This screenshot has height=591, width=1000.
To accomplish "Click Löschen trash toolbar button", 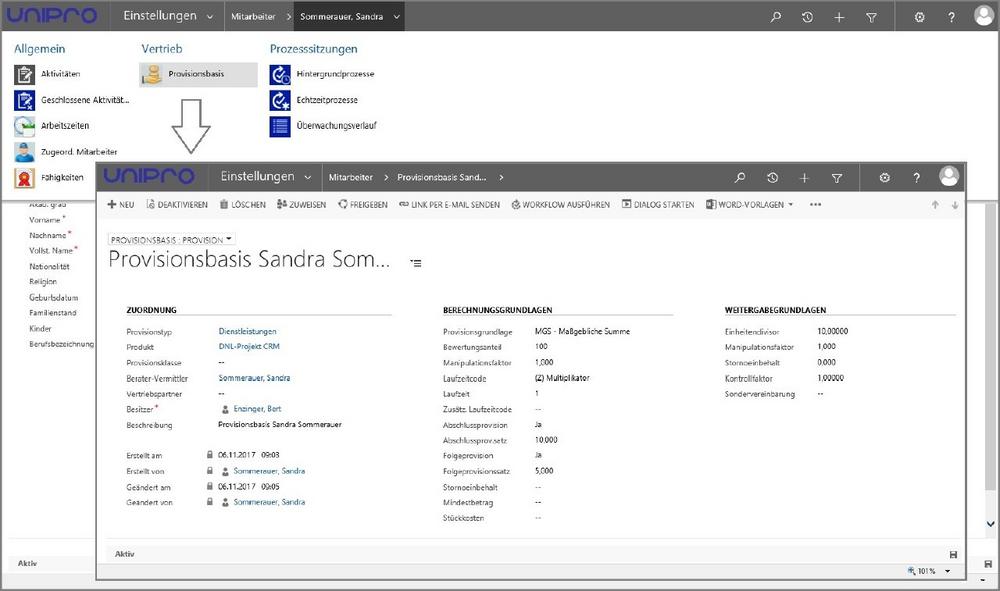I will 242,205.
